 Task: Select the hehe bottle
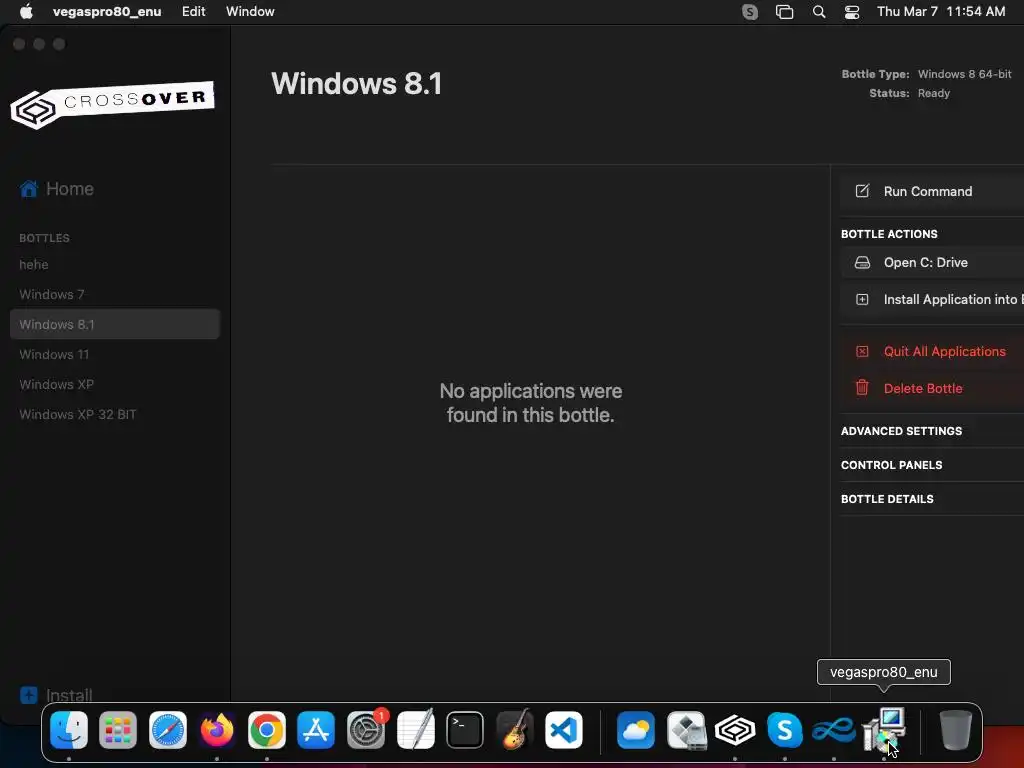[x=115, y=264]
